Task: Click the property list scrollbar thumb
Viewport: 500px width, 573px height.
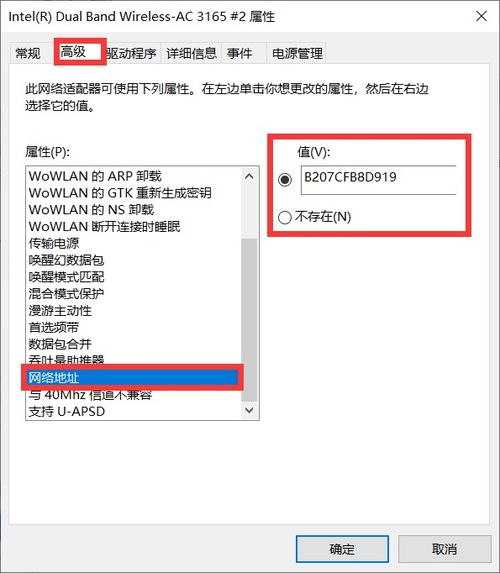Action: (249, 320)
